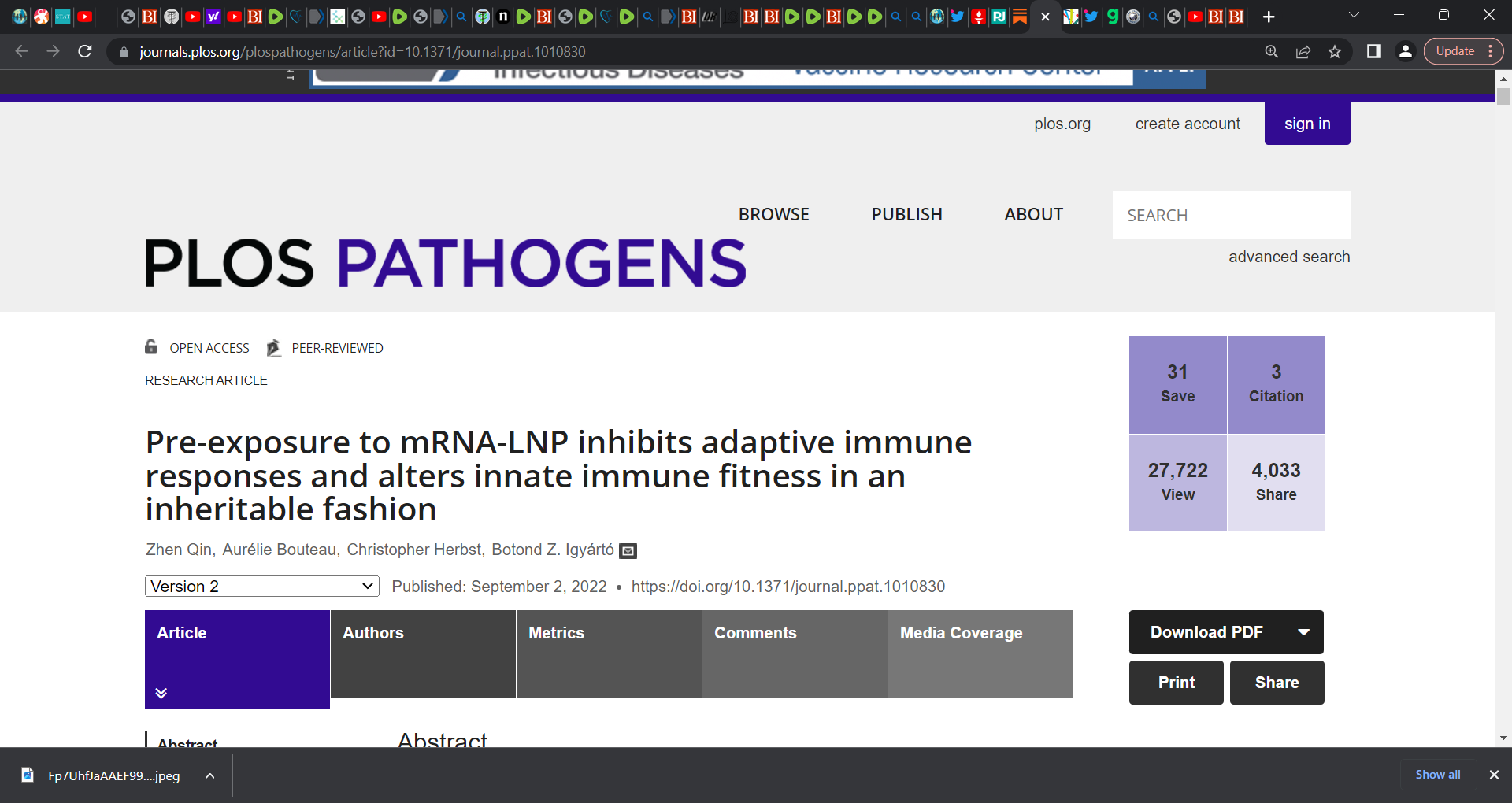Click the 4,033 Share metric tile
This screenshot has width=1512, height=803.
coord(1277,483)
